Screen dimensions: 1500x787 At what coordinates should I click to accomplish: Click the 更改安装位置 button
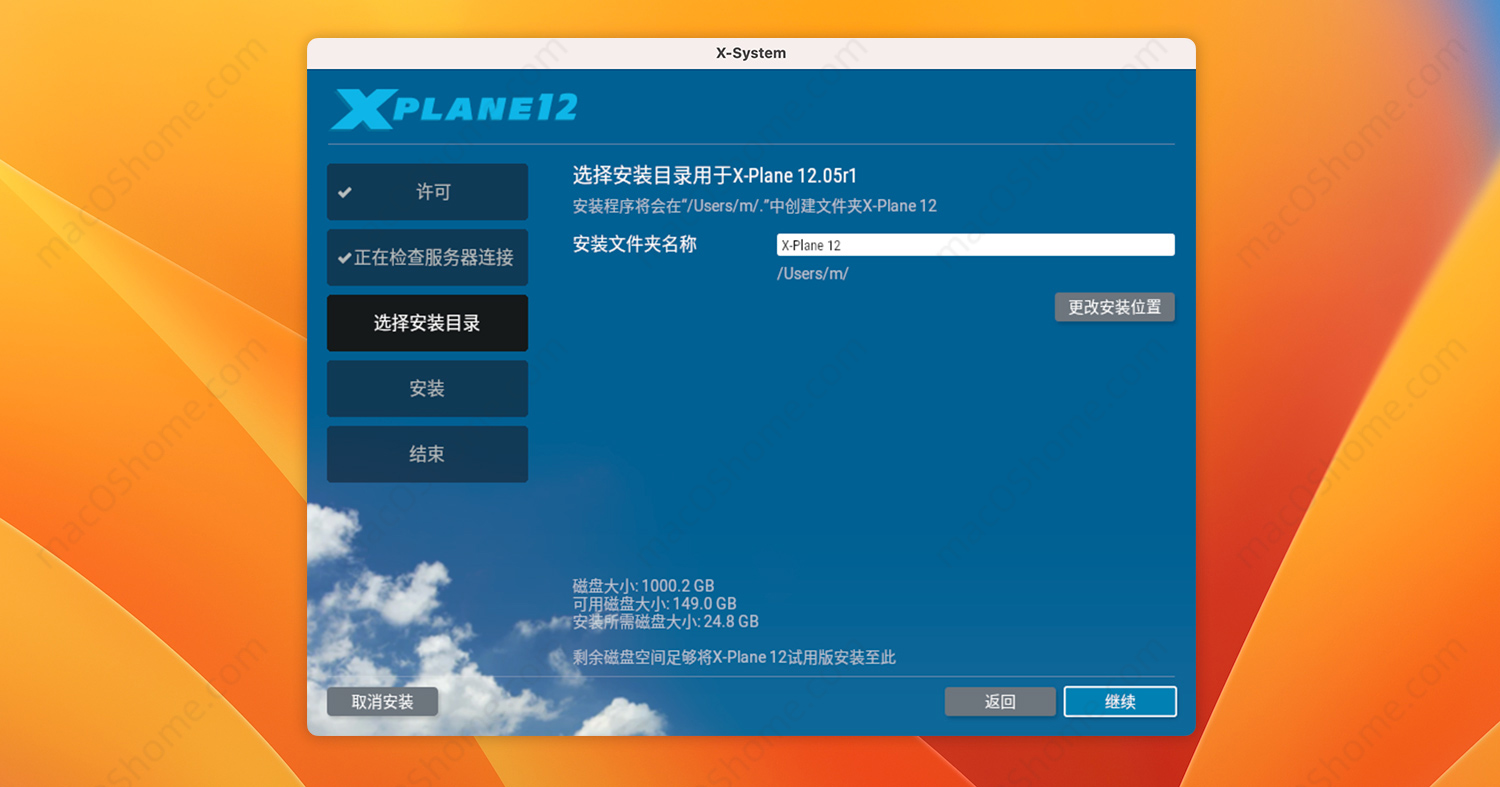[x=1114, y=307]
